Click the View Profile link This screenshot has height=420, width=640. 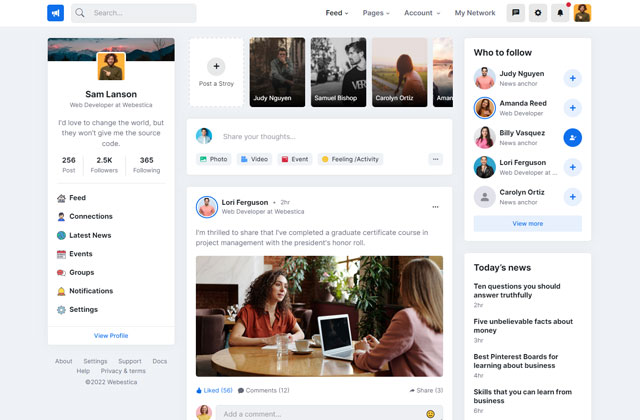(111, 336)
